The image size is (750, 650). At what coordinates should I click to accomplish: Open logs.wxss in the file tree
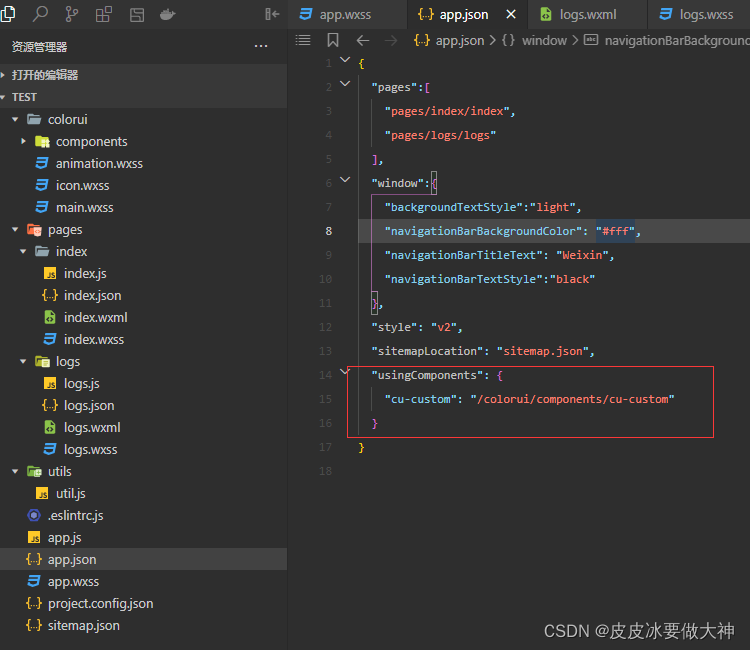click(x=90, y=450)
